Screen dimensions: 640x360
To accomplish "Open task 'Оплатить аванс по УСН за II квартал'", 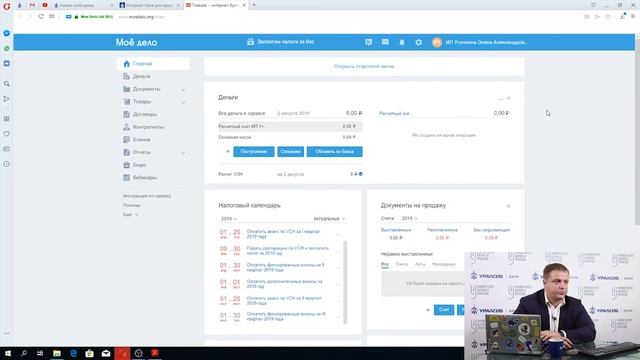I will point(284,300).
